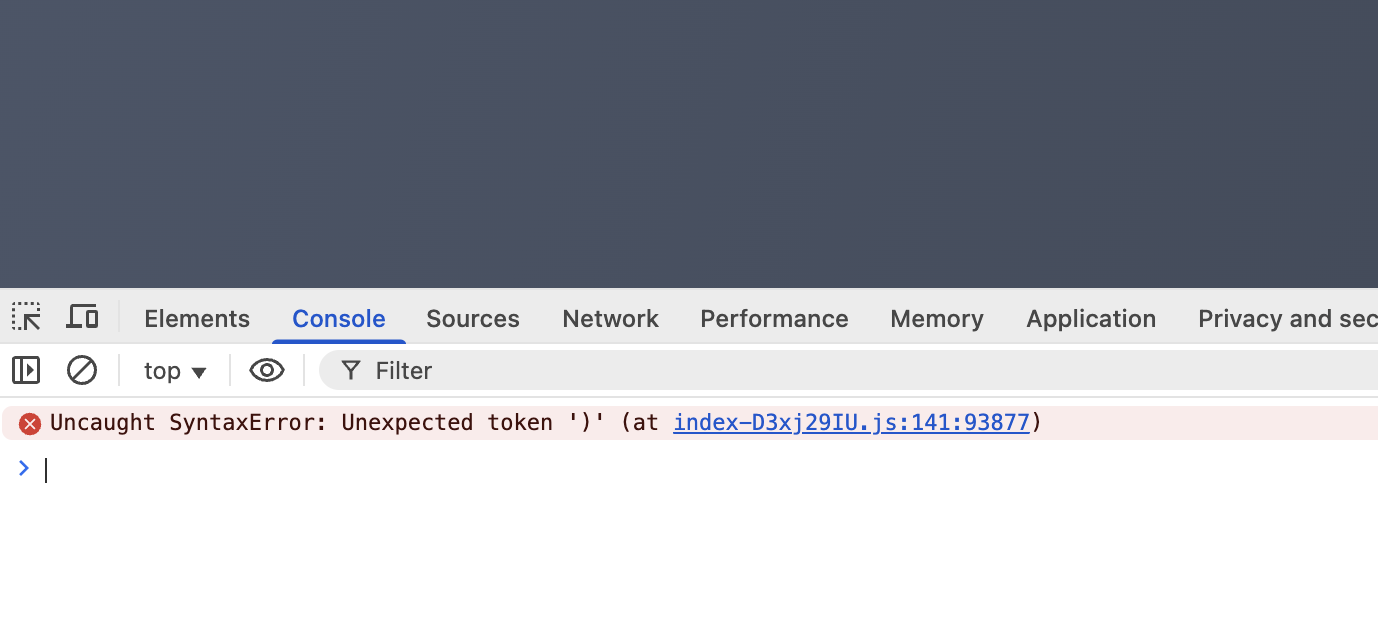Open the top JavaScript context dropdown

175,371
